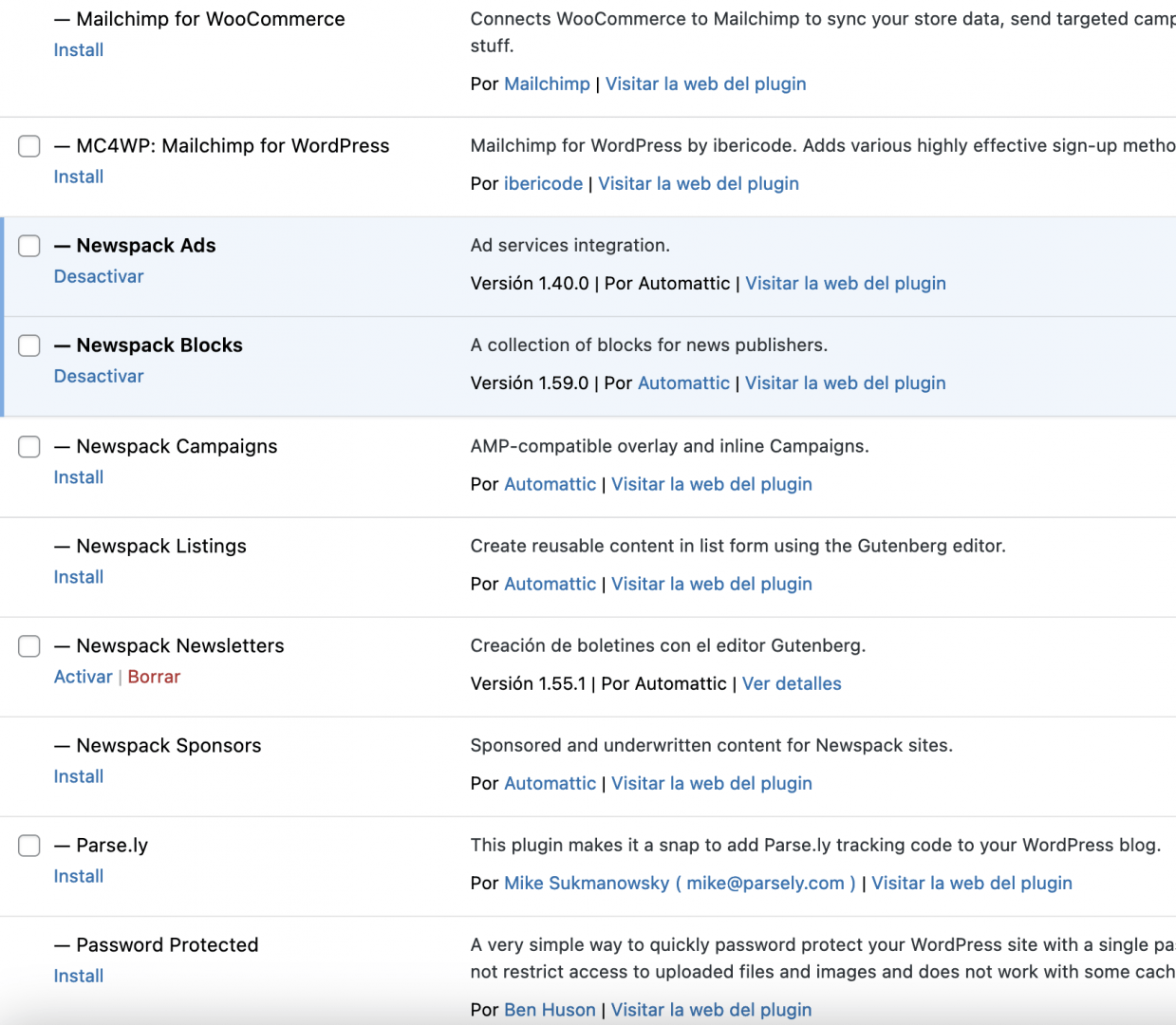This screenshot has width=1176, height=1025.
Task: Desactivar the Newspack Blocks plugin
Action: [99, 376]
